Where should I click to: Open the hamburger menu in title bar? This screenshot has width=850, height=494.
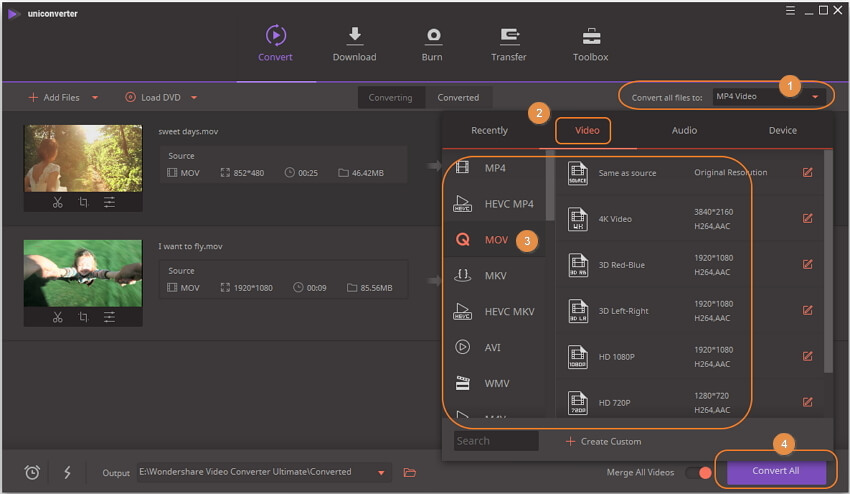tap(790, 10)
